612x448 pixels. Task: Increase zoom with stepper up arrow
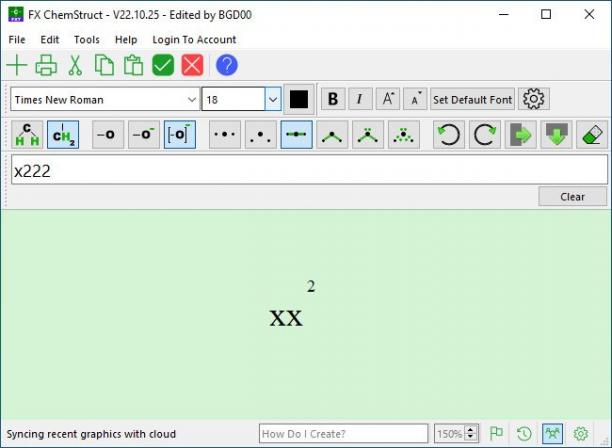click(x=471, y=429)
